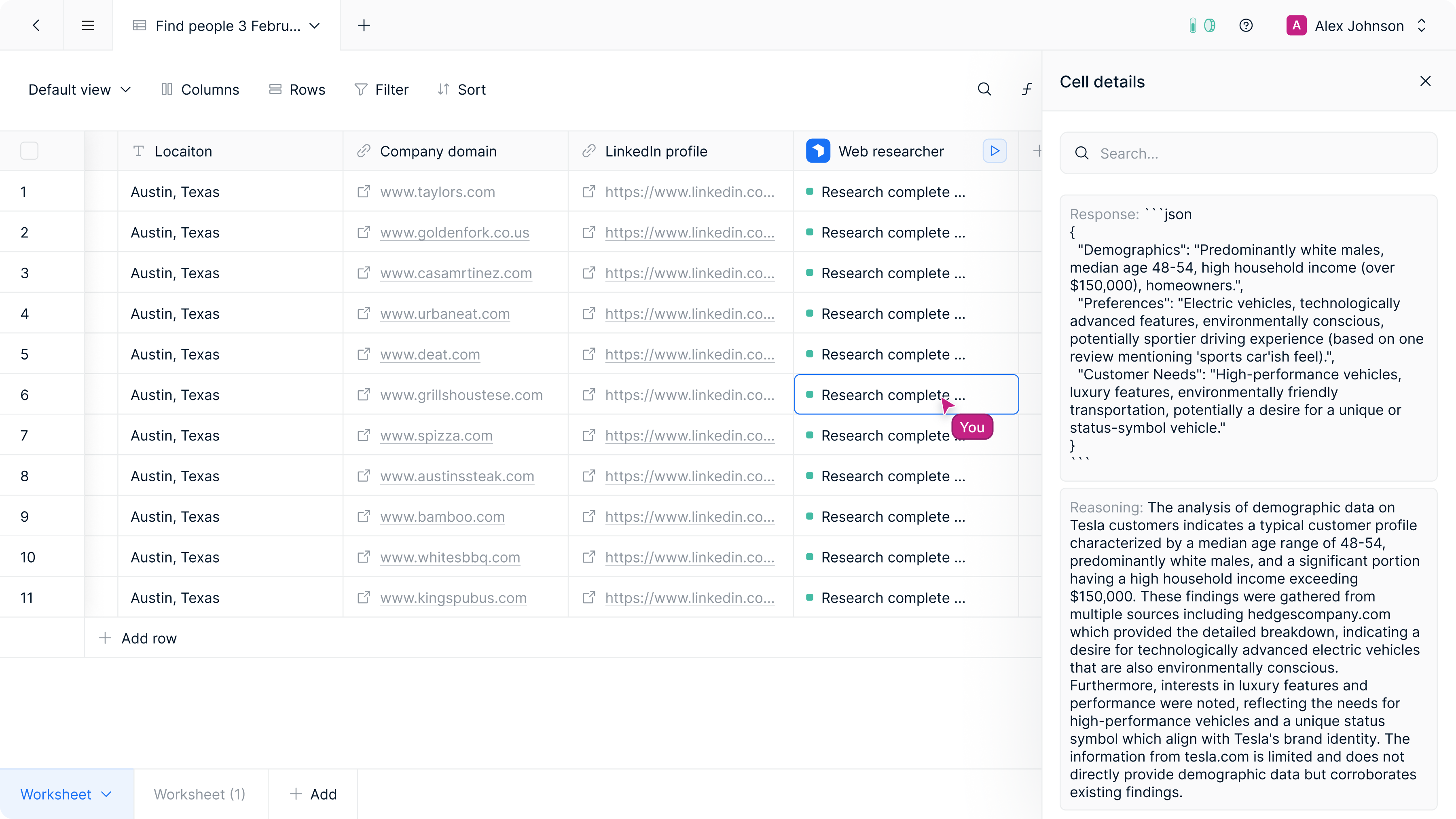1456x819 pixels.
Task: Expand the Alex Johnson account switcher
Action: tap(1421, 25)
